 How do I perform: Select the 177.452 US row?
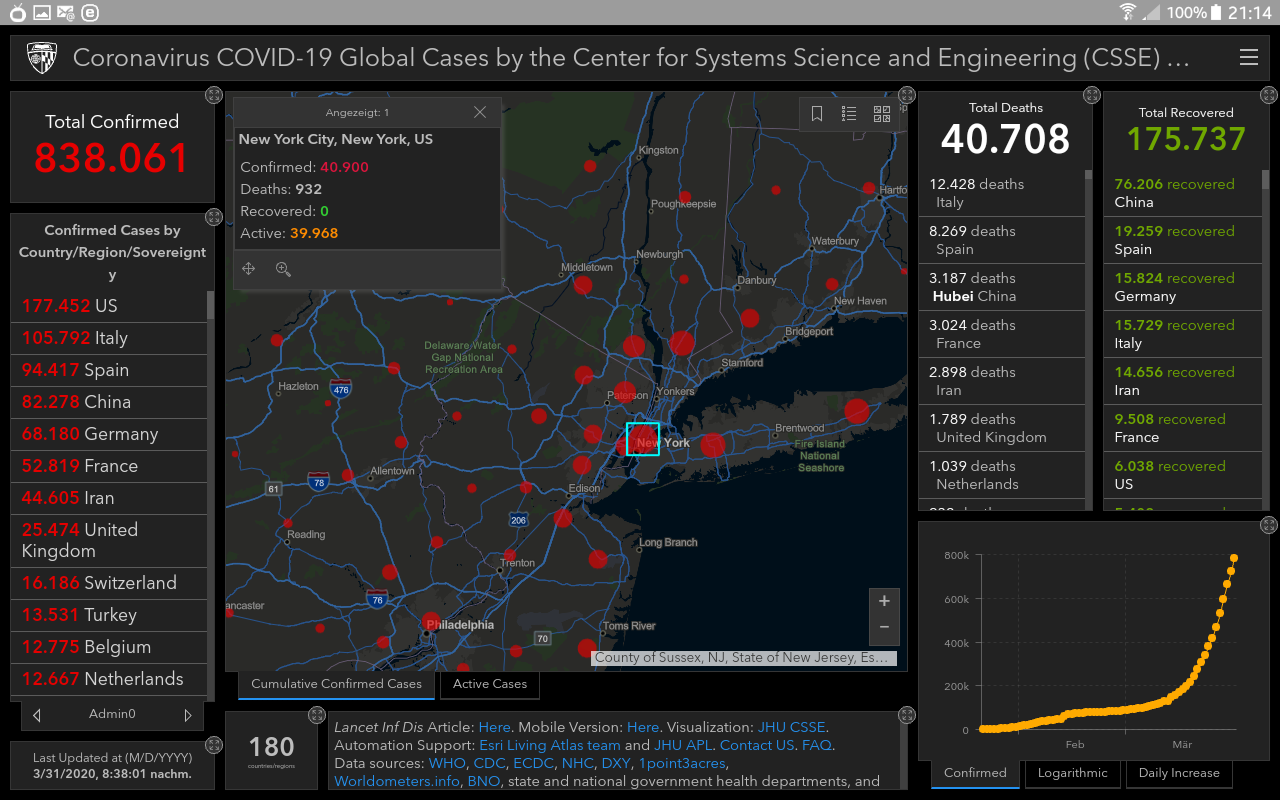click(x=109, y=306)
